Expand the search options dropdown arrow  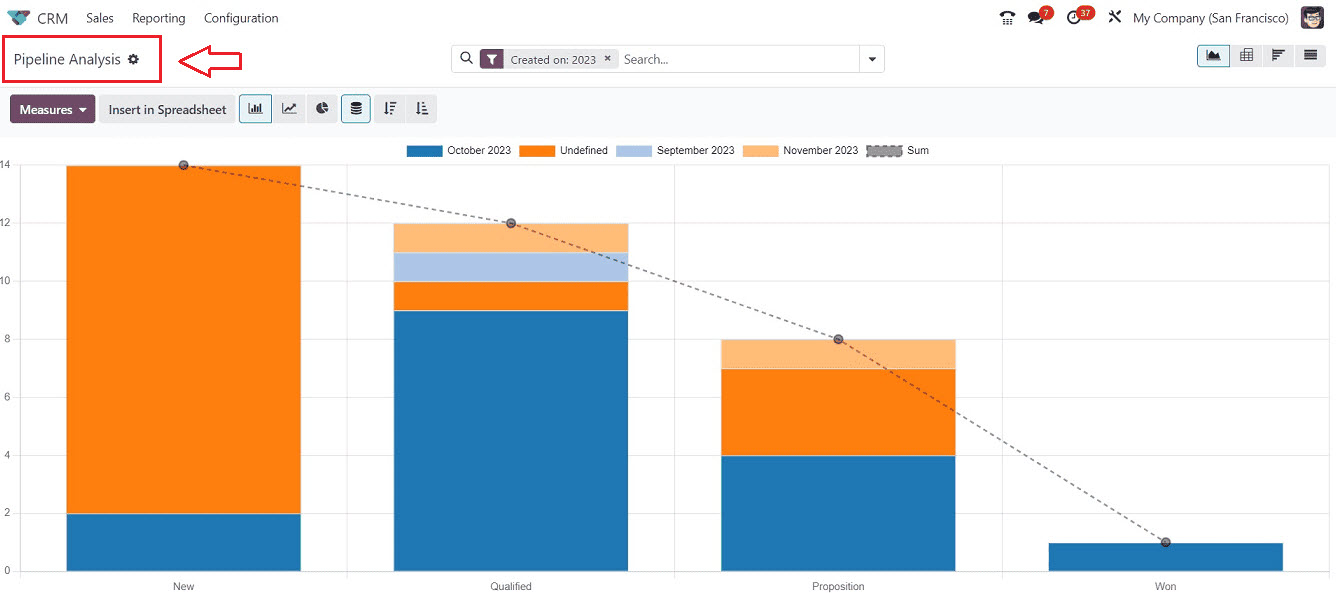point(872,59)
